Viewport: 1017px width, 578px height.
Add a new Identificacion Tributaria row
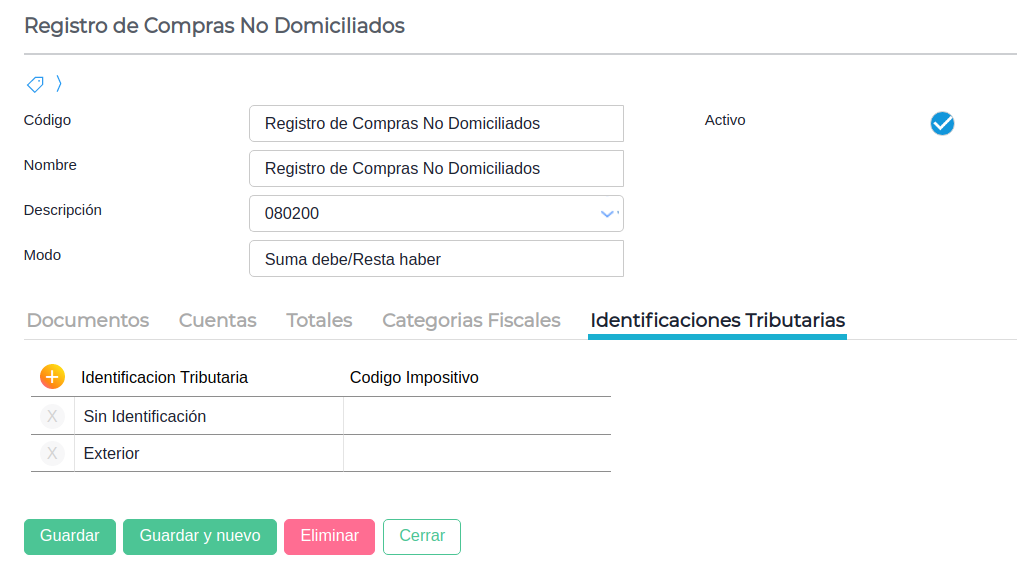52,377
